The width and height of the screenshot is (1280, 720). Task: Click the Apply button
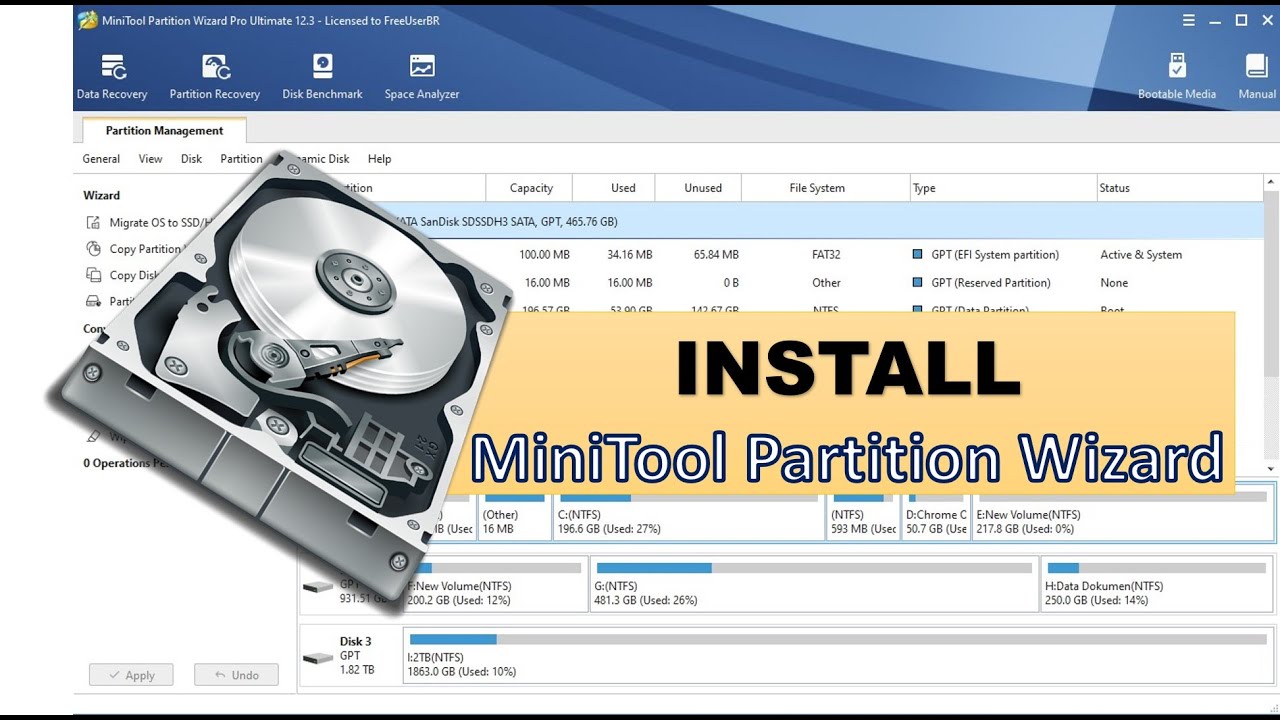[x=131, y=675]
